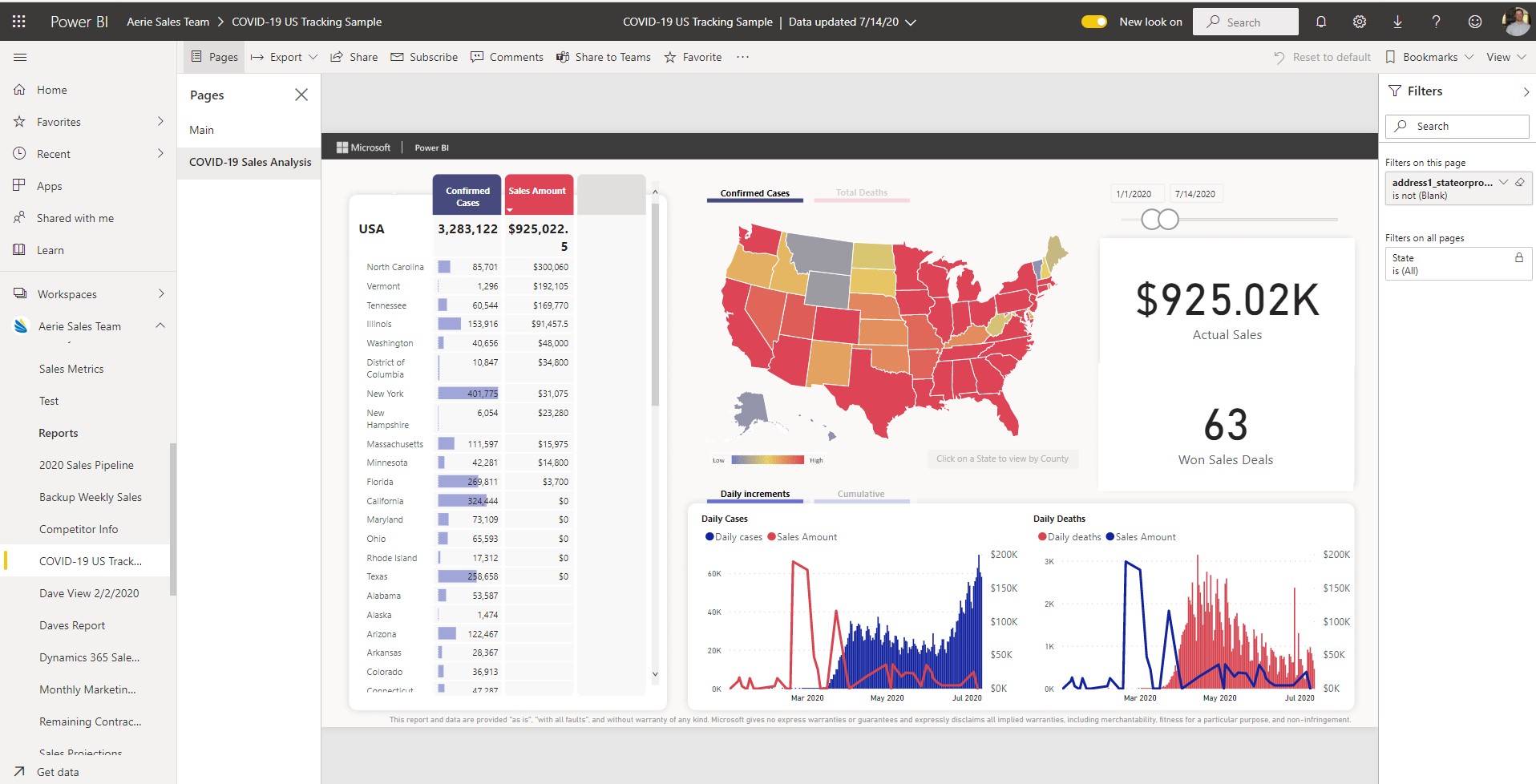Screen dimensions: 1536x784
Task: Collapse the Filters pane chevron
Action: 1526,92
